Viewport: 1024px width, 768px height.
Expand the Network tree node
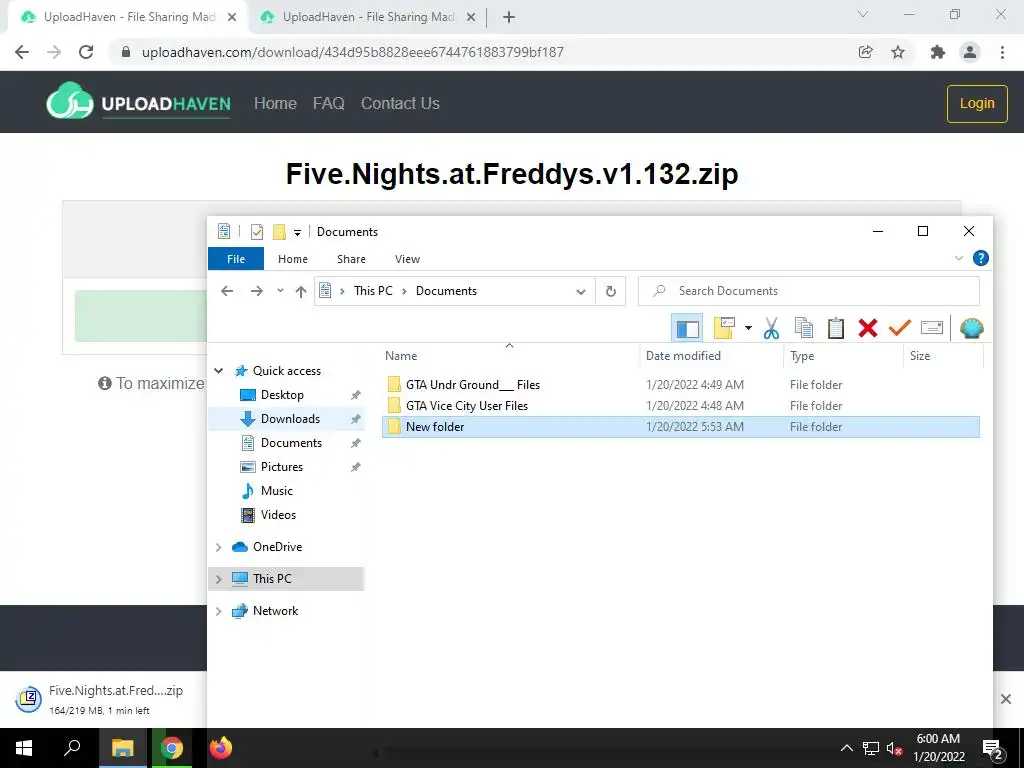pyautogui.click(x=219, y=611)
